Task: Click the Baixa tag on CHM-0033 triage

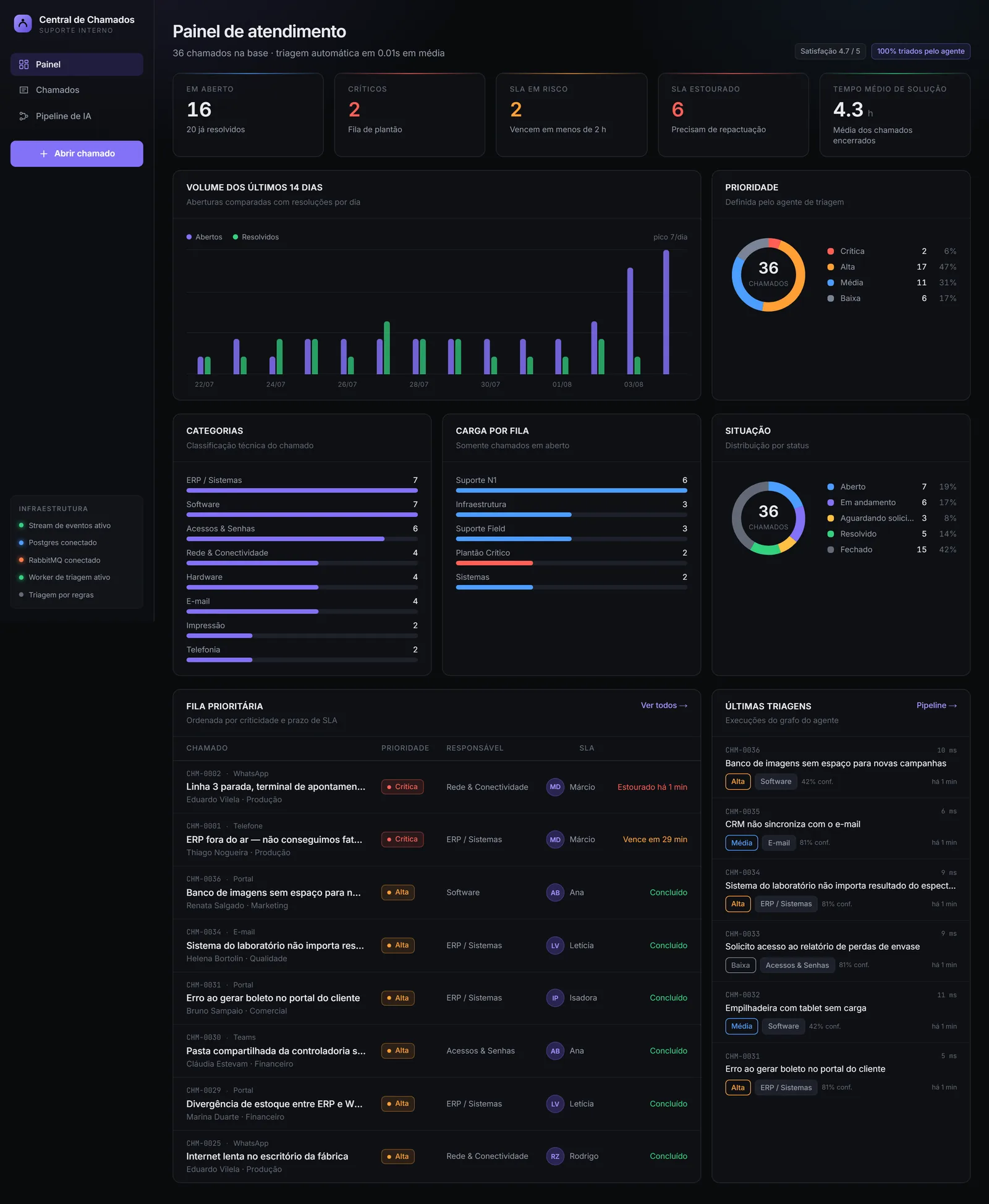Action: pyautogui.click(x=741, y=965)
